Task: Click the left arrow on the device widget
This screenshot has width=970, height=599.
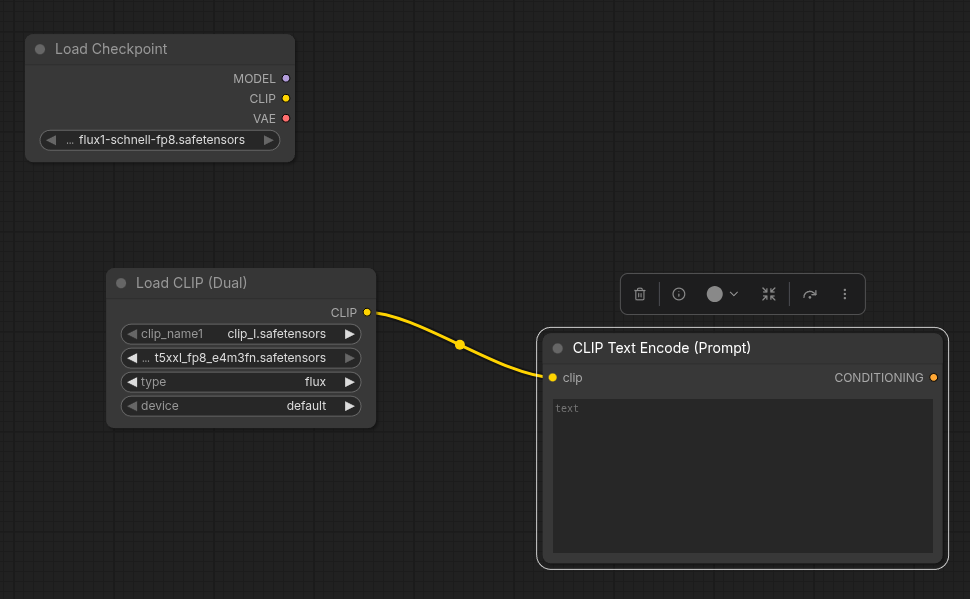Action: coord(132,406)
